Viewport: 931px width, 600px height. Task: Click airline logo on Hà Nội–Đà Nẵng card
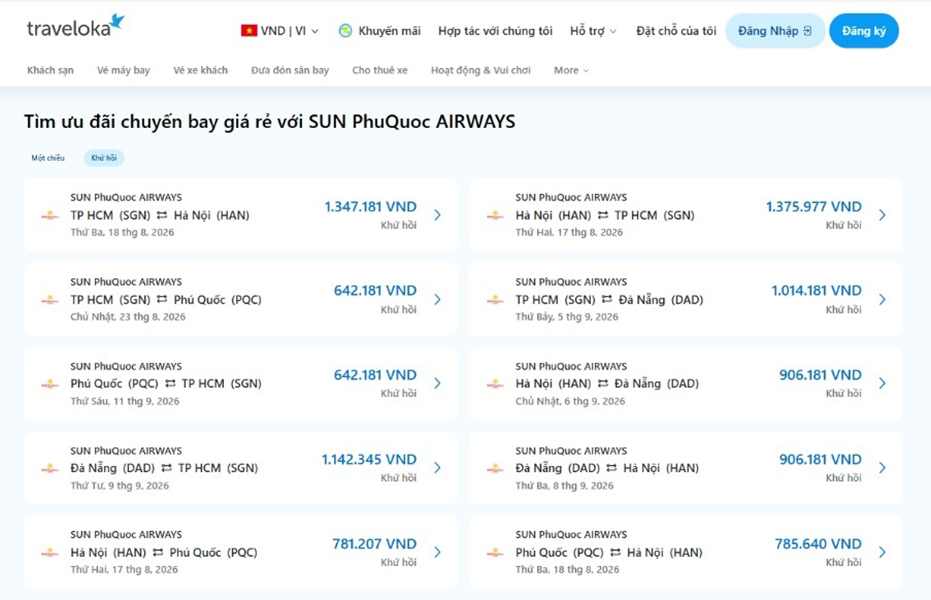click(495, 384)
